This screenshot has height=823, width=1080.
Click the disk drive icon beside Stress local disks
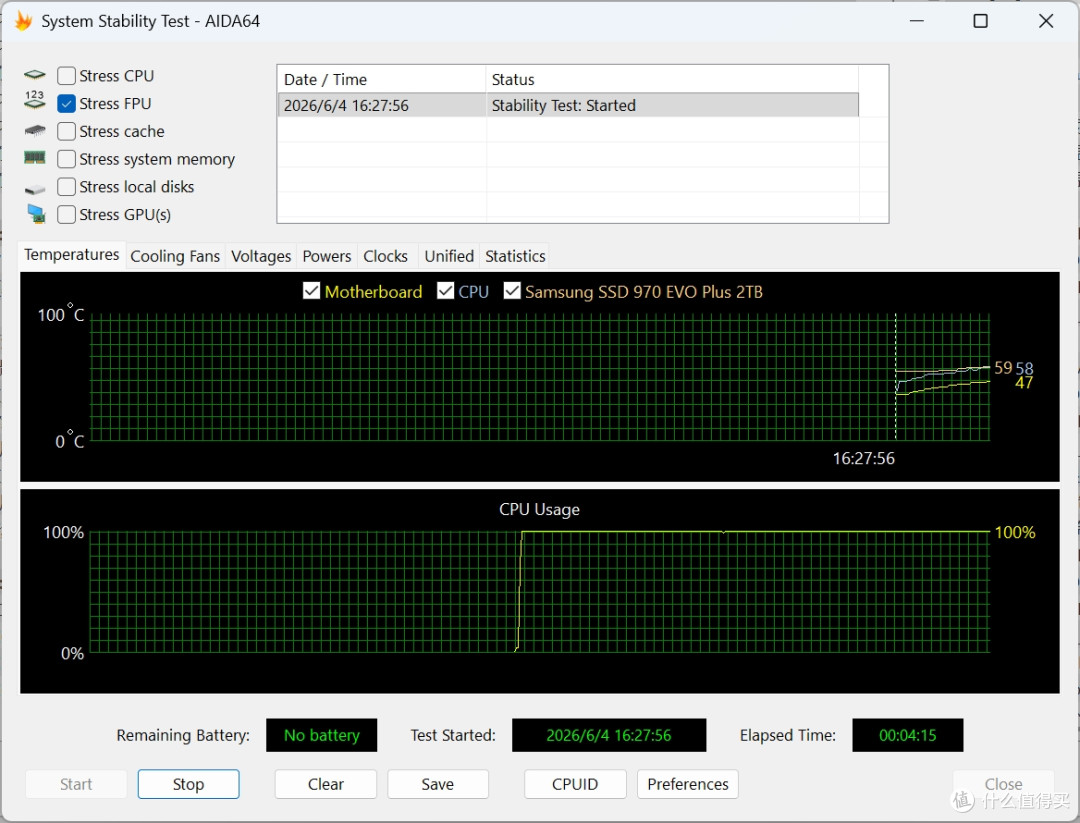tap(34, 189)
